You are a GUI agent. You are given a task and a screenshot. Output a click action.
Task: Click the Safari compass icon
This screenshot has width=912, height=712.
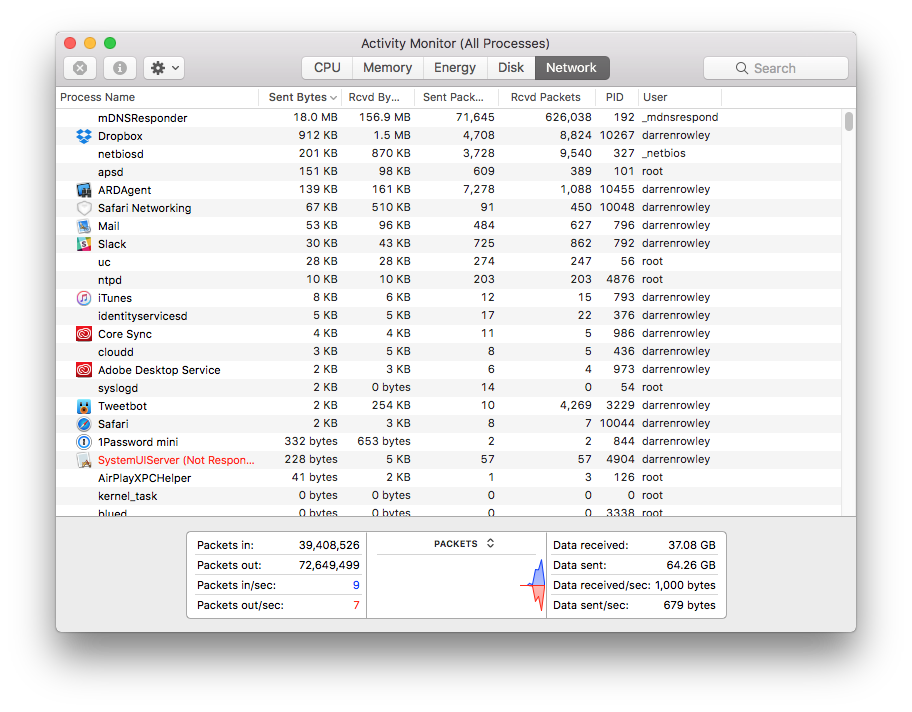pyautogui.click(x=84, y=424)
